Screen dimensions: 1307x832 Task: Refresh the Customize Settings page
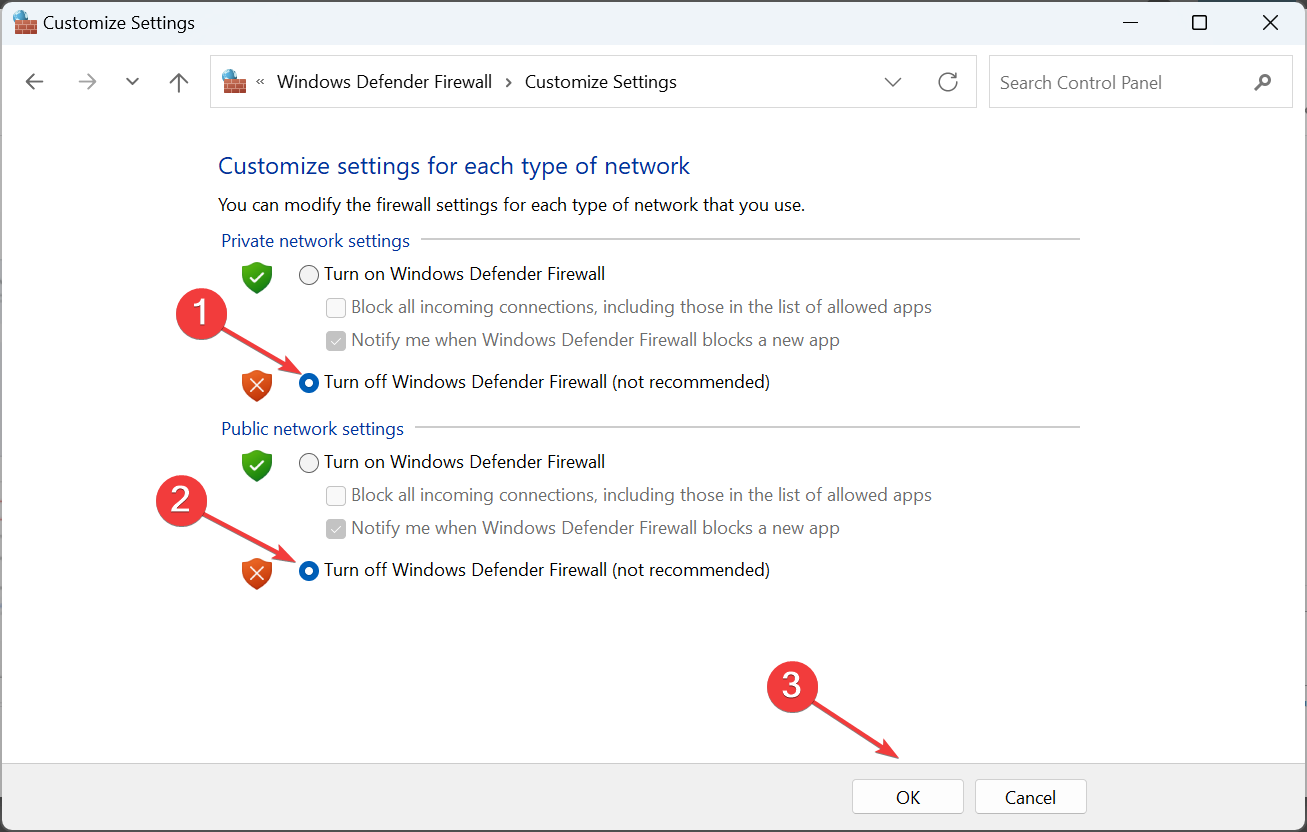[948, 82]
